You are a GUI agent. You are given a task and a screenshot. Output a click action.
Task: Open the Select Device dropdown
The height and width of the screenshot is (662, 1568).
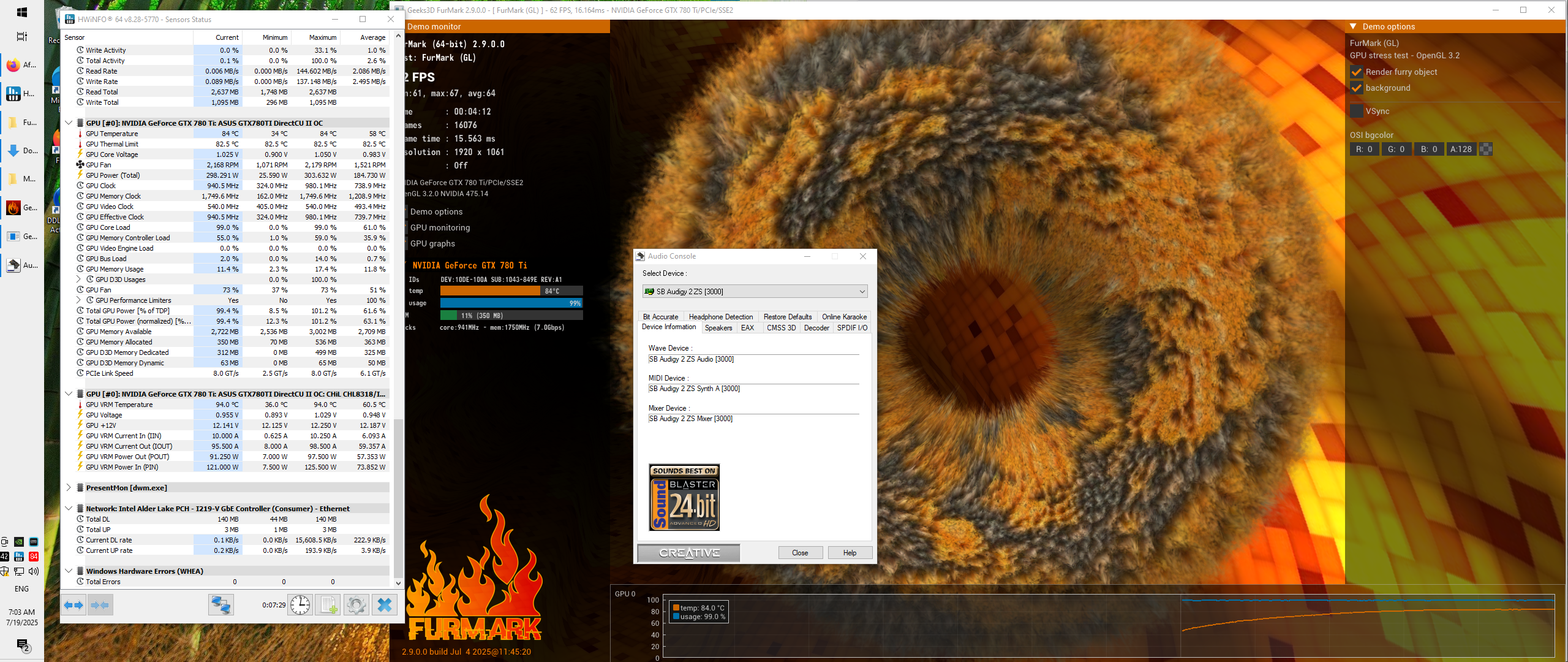[755, 292]
